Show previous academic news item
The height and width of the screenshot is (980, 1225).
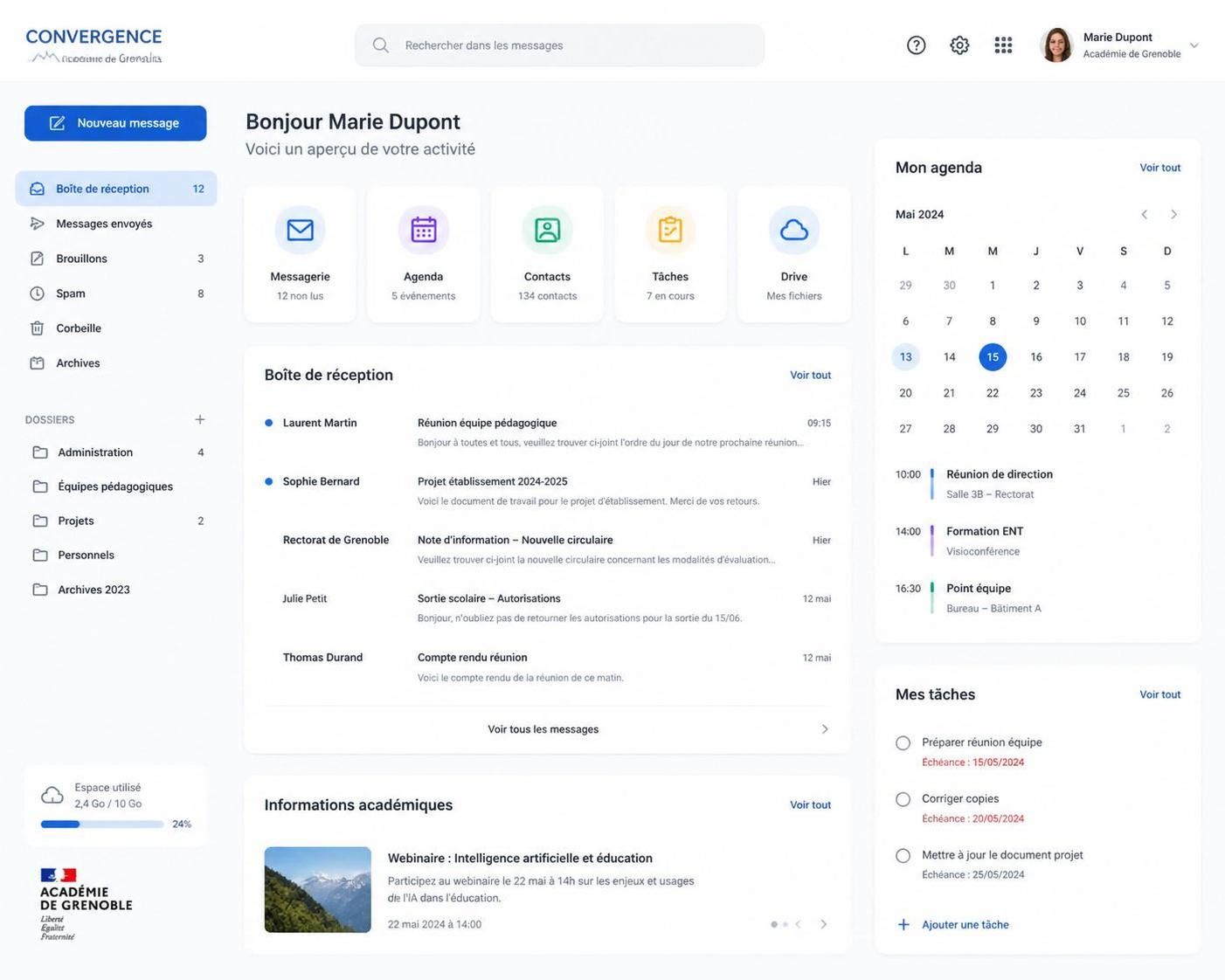tap(798, 924)
